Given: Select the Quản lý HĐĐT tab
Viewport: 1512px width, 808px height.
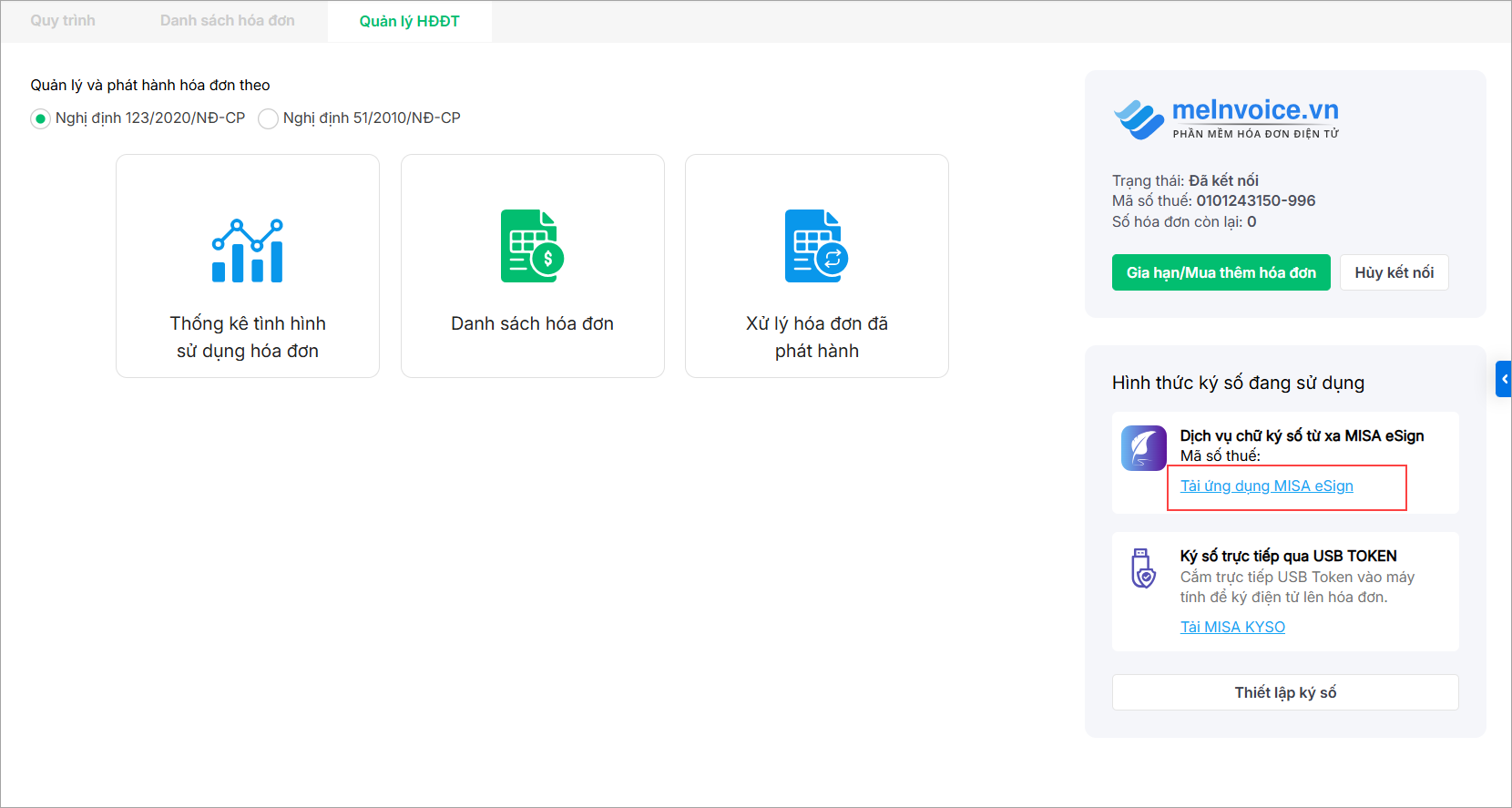Looking at the screenshot, I should (410, 21).
